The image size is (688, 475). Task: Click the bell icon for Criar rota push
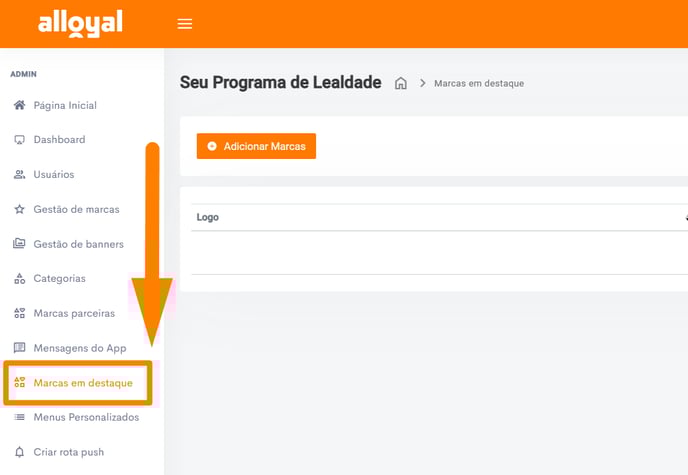tap(19, 452)
